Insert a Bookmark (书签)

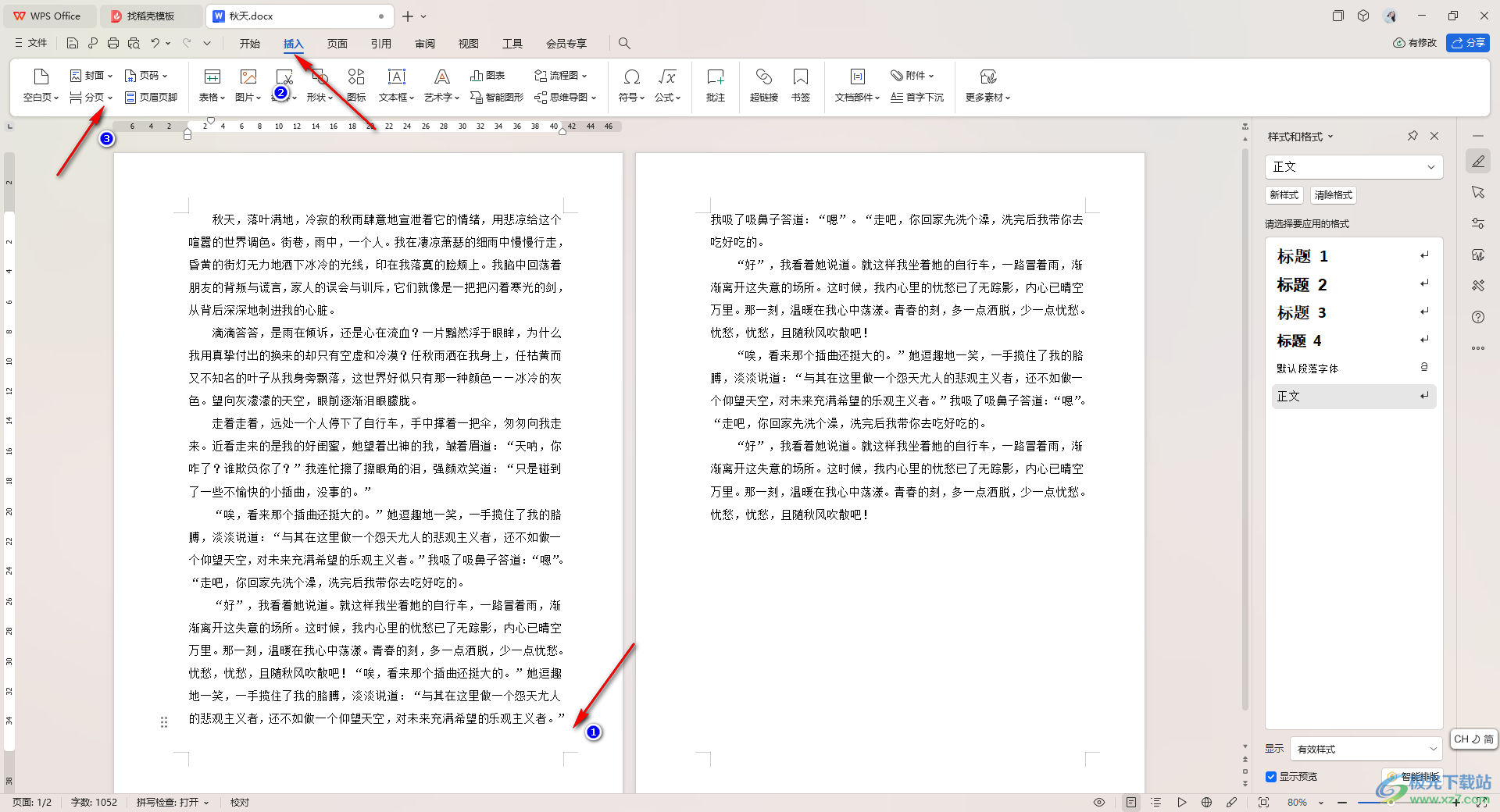click(x=801, y=86)
